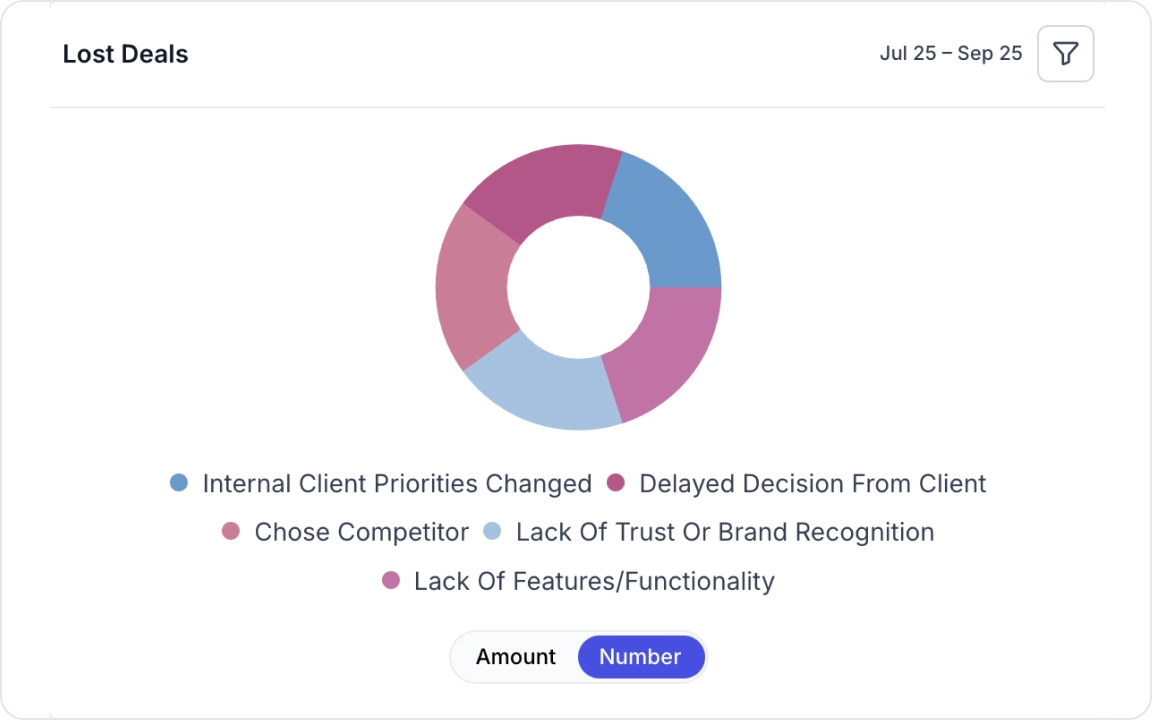Toggle Internal Client Priorities Changed legend label
The image size is (1152, 720).
point(397,484)
